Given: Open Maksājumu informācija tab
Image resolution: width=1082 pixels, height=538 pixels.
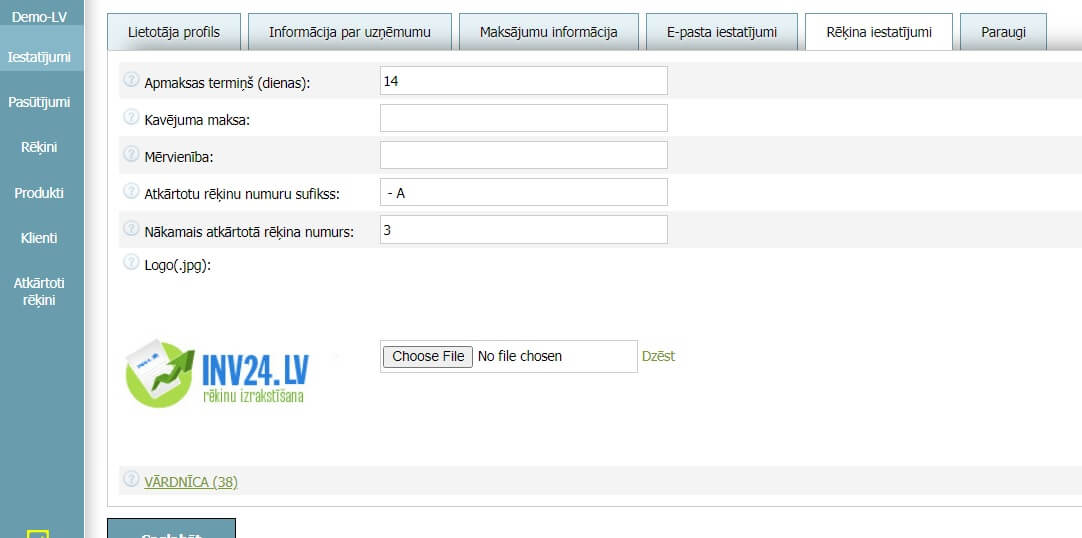Looking at the screenshot, I should coord(549,32).
